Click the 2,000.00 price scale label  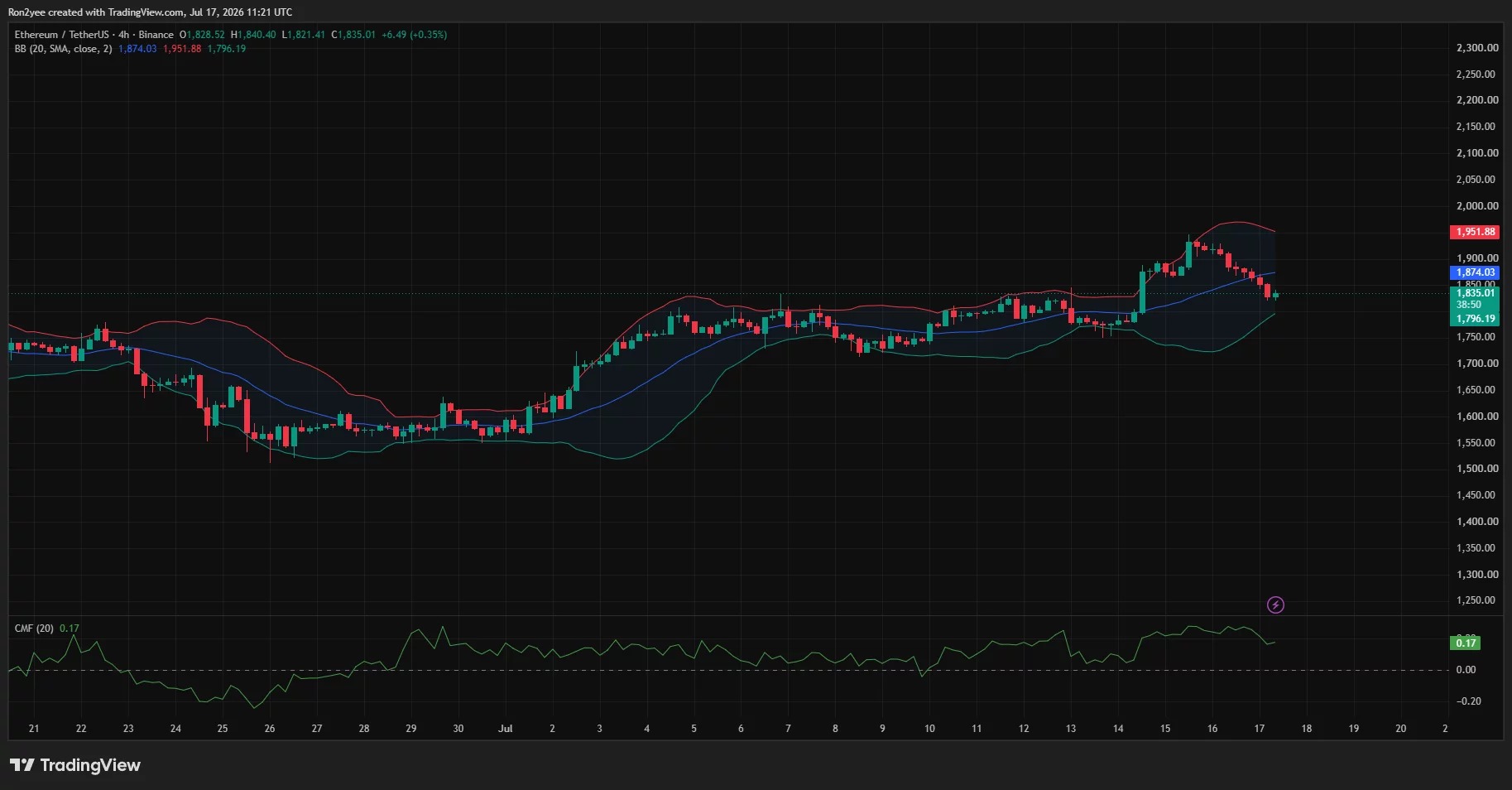[1477, 206]
